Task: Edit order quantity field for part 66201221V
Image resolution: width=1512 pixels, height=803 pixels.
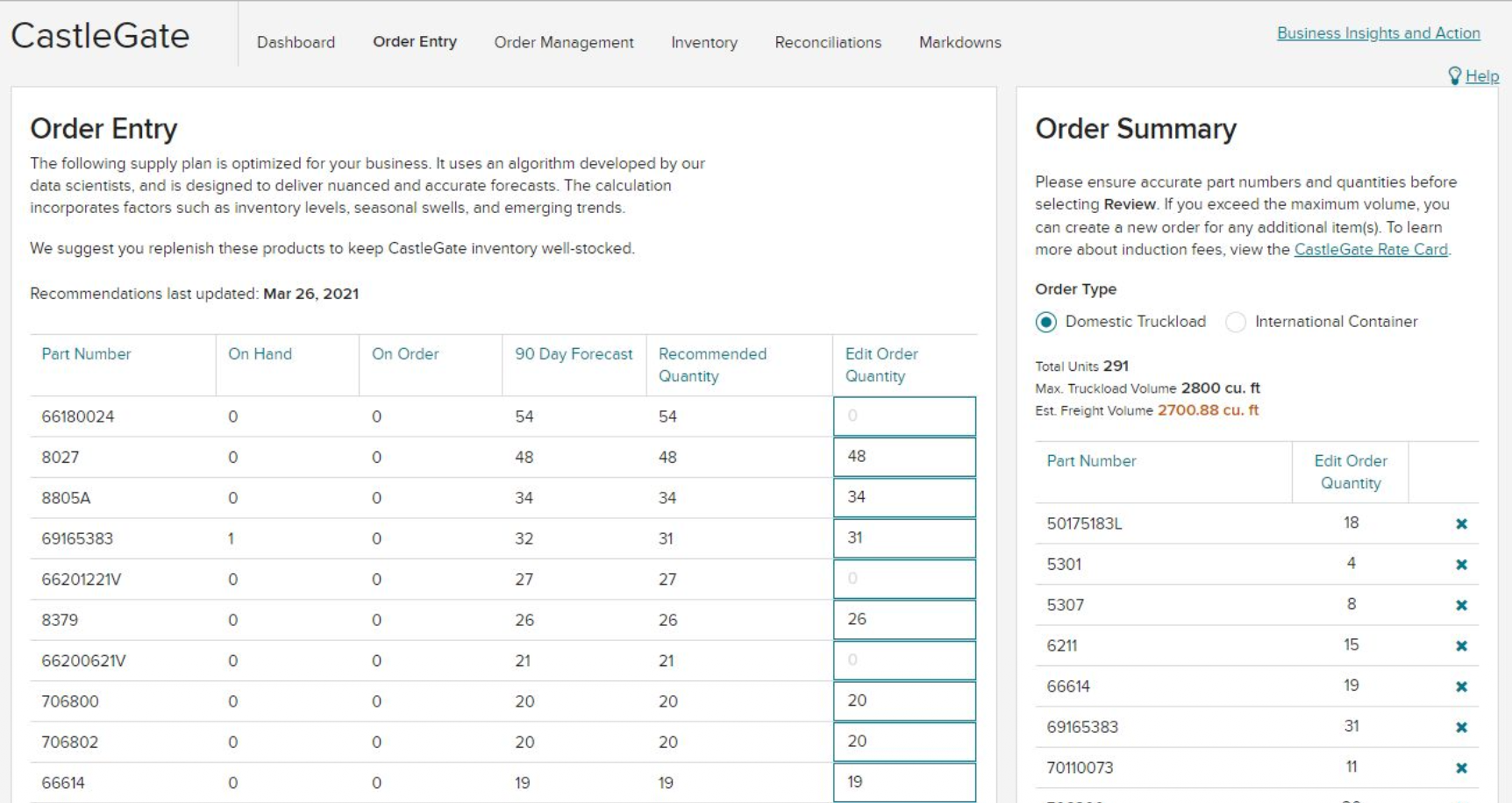Action: 904,579
